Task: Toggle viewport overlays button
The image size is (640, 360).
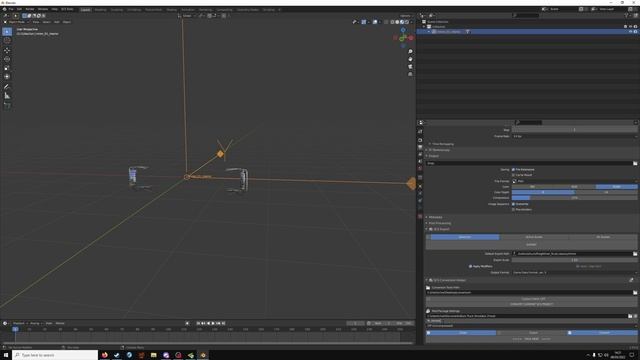Action: pos(375,22)
